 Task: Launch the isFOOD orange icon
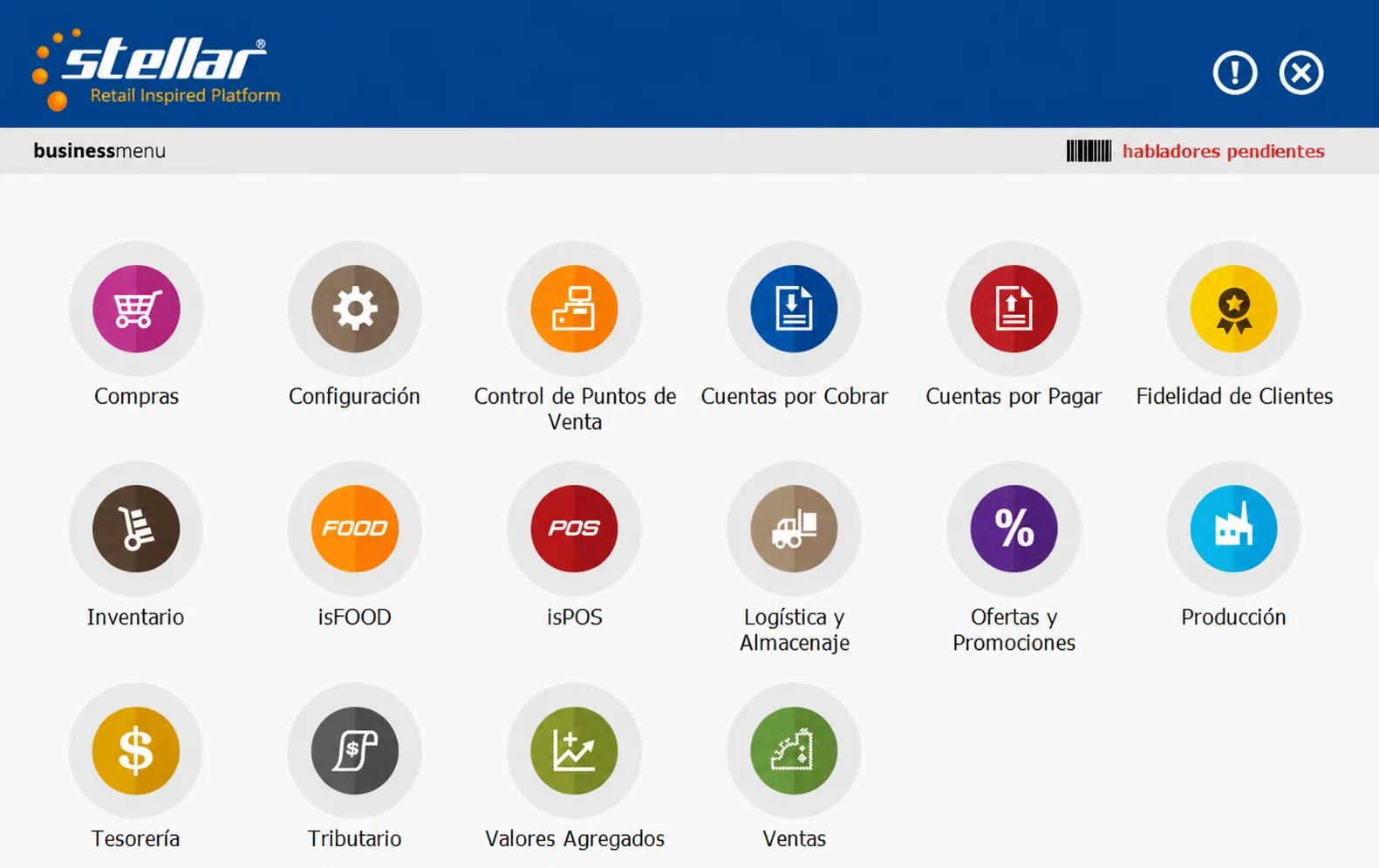355,529
